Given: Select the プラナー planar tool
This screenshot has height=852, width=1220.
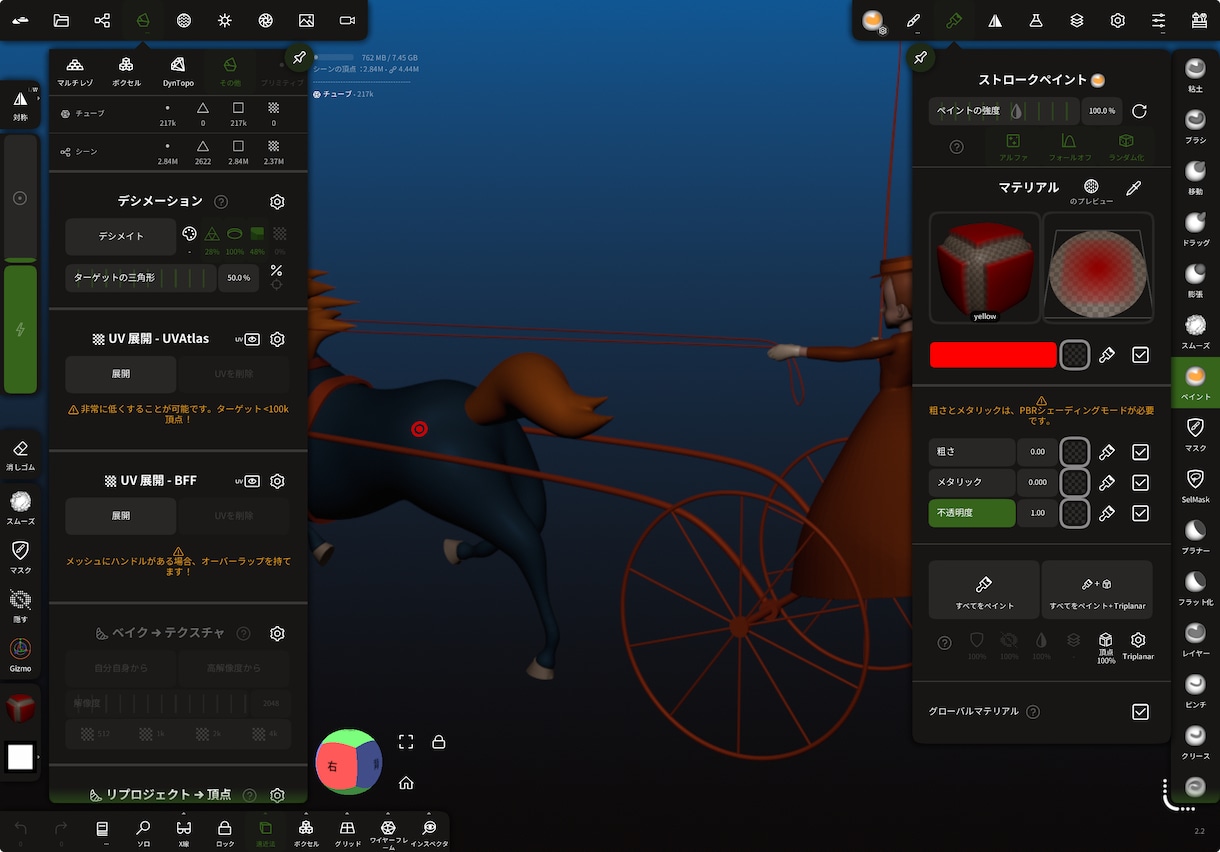Looking at the screenshot, I should pyautogui.click(x=1195, y=537).
